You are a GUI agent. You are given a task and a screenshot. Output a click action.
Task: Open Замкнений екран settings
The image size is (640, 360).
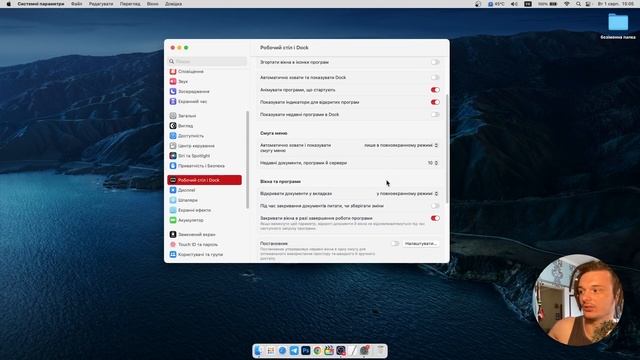[192, 234]
